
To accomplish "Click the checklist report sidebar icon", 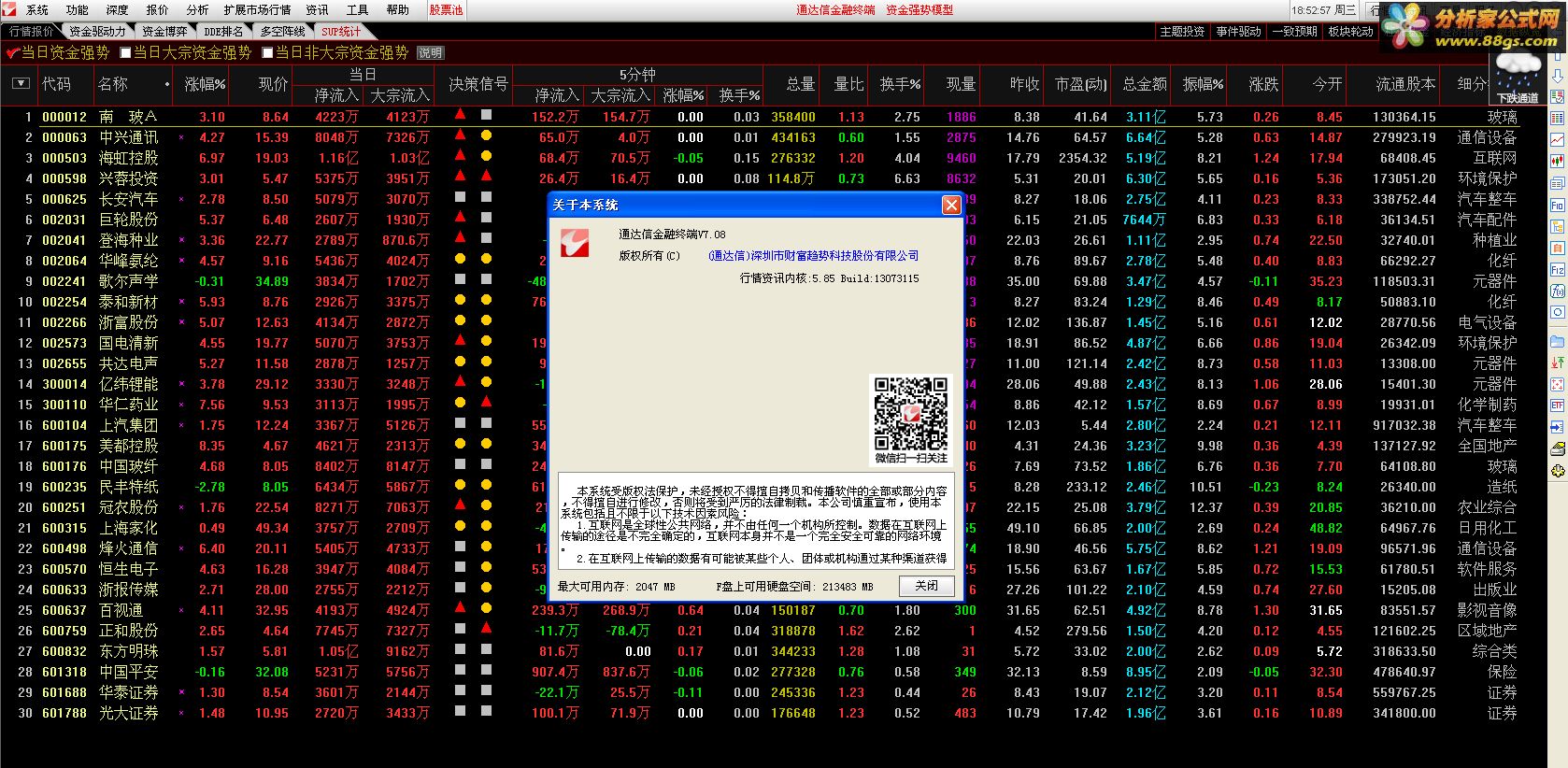I will coord(1558,96).
